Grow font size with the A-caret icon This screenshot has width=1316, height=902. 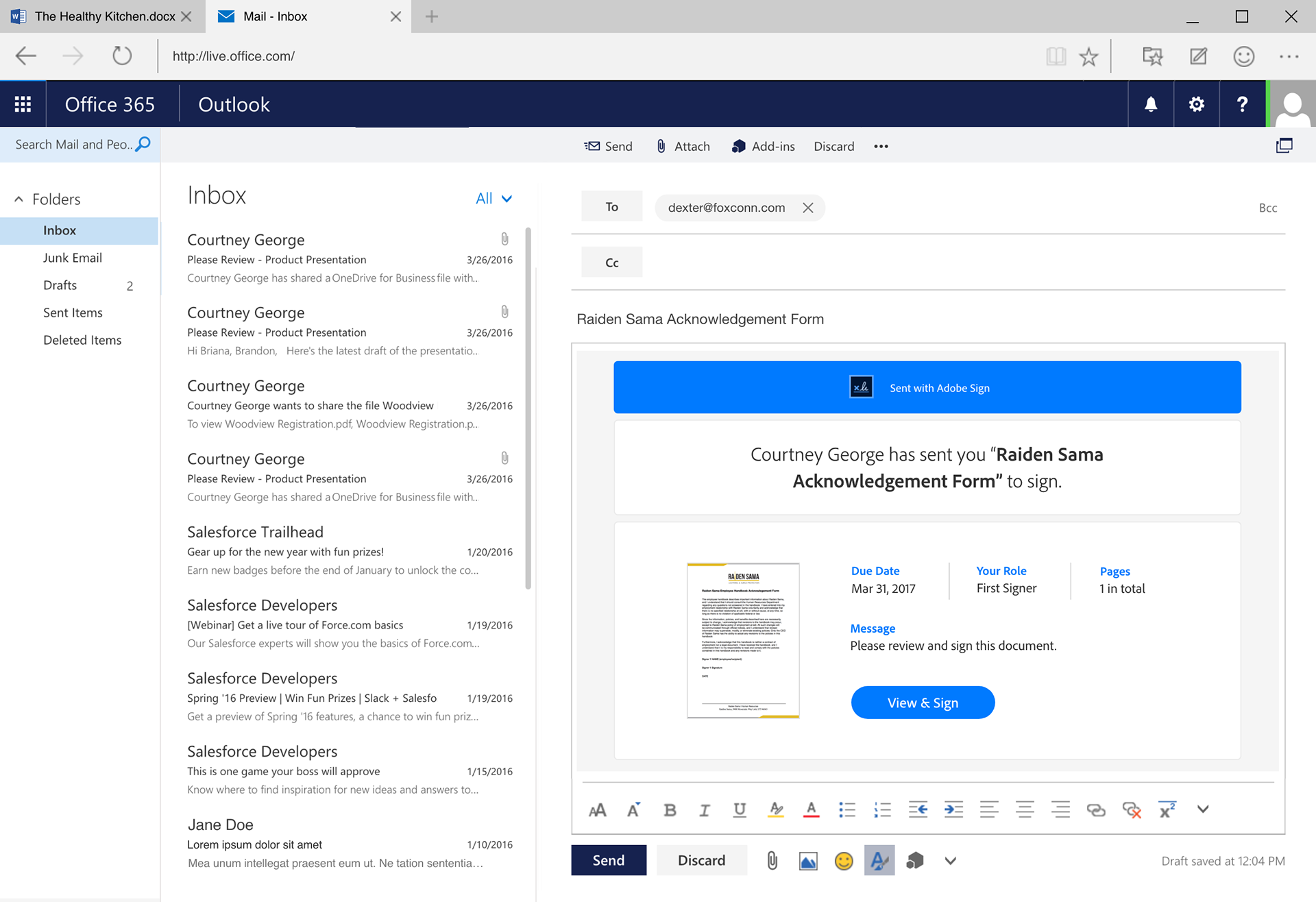point(634,810)
